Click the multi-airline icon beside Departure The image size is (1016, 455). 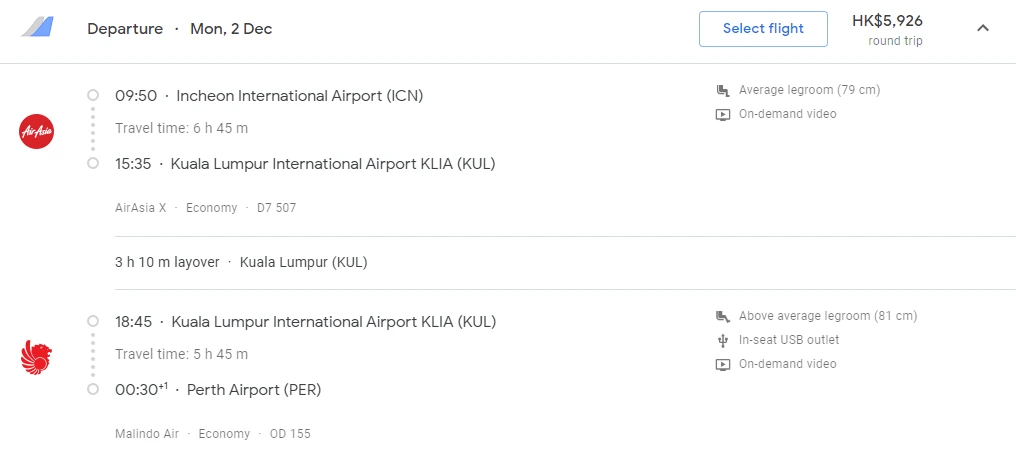(38, 28)
